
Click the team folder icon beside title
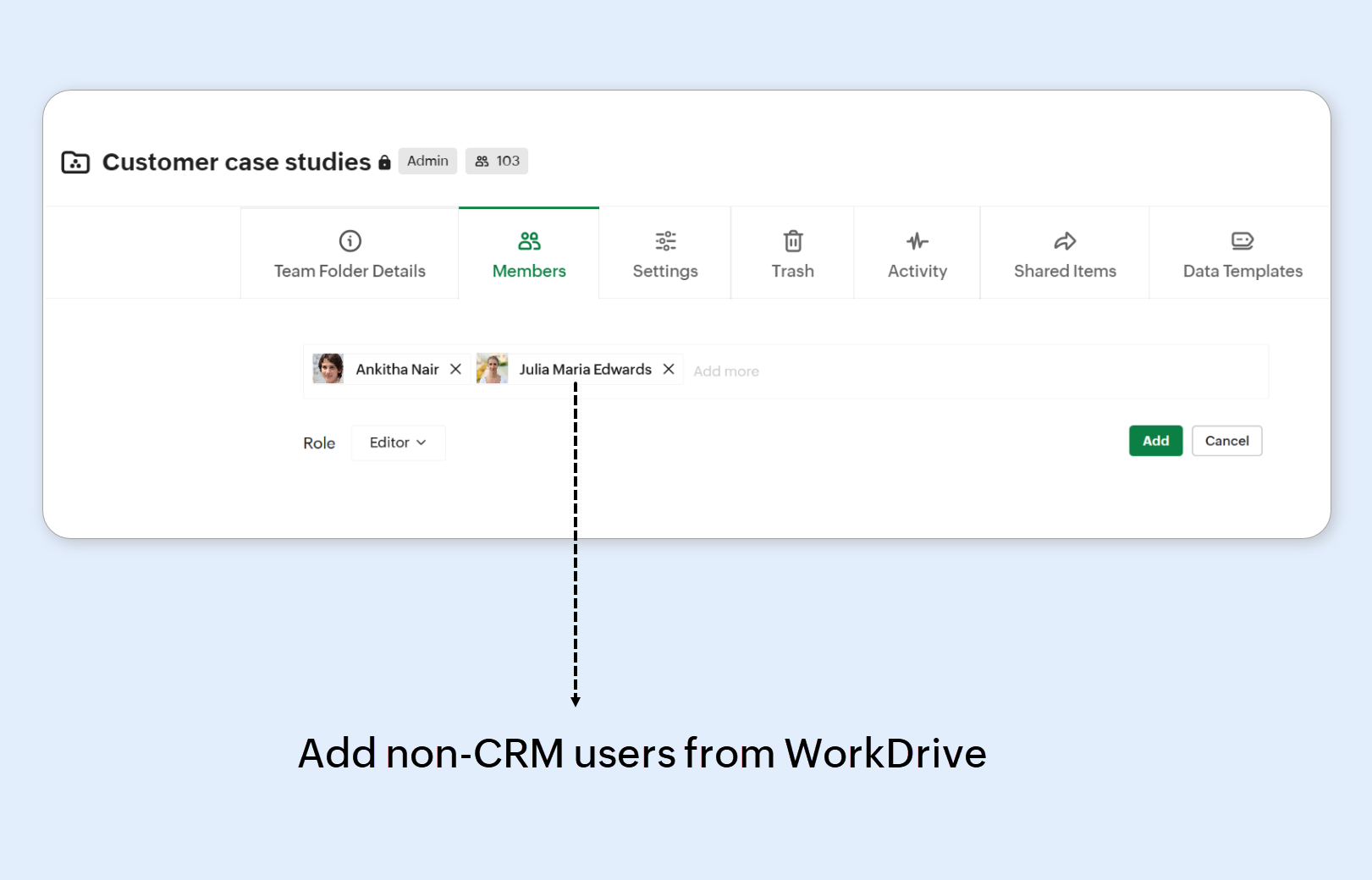click(x=75, y=162)
